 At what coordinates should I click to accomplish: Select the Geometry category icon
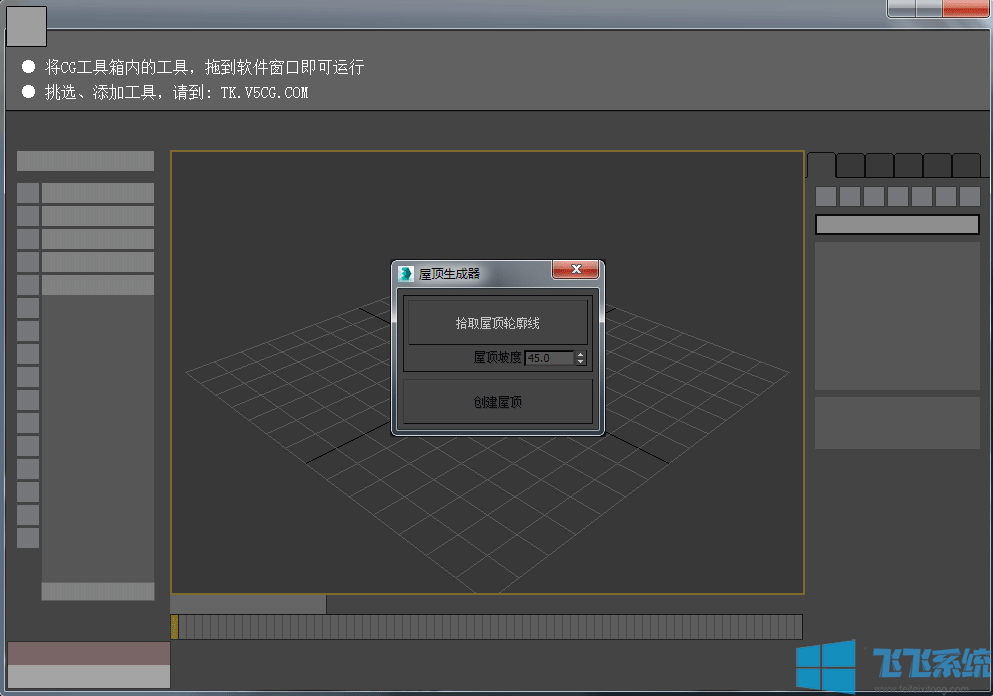coord(826,196)
